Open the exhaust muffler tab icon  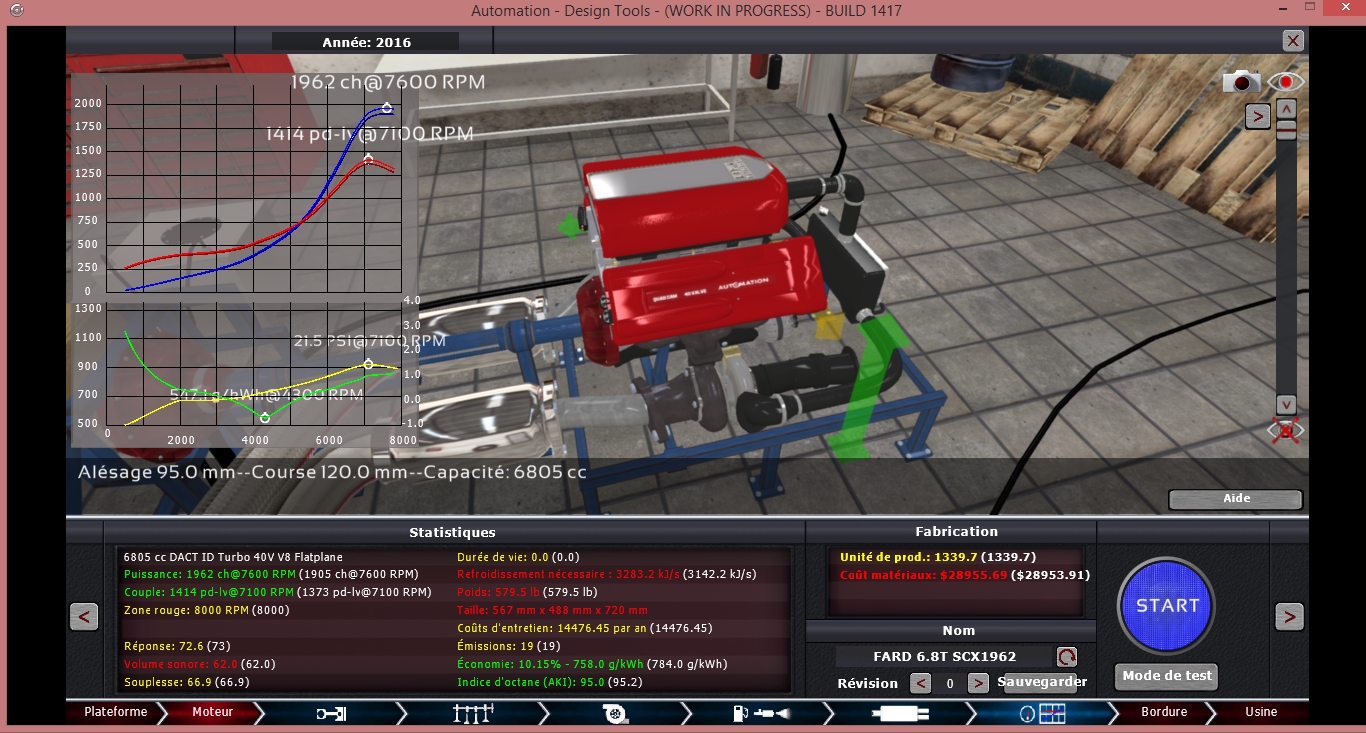click(899, 713)
